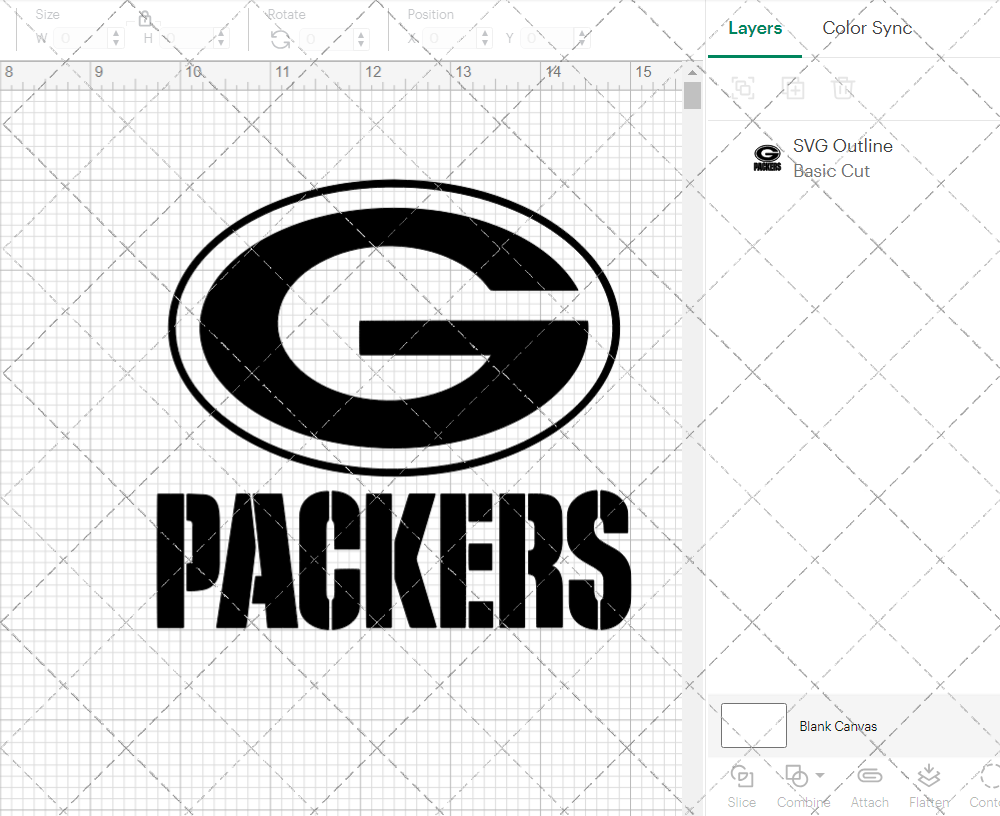
Task: Click the Blank Canvas label
Action: [x=838, y=726]
